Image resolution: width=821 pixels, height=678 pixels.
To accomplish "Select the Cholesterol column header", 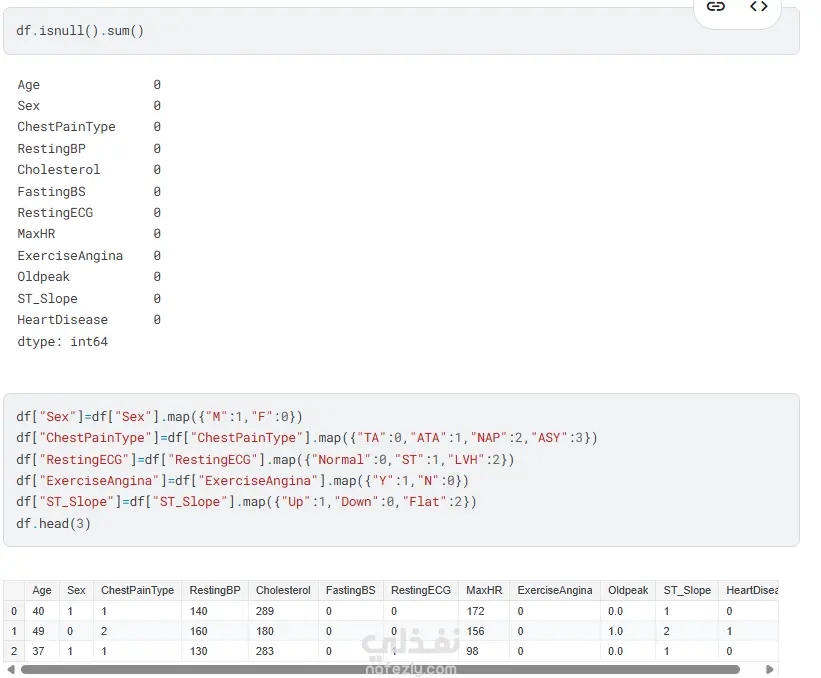I will click(283, 590).
